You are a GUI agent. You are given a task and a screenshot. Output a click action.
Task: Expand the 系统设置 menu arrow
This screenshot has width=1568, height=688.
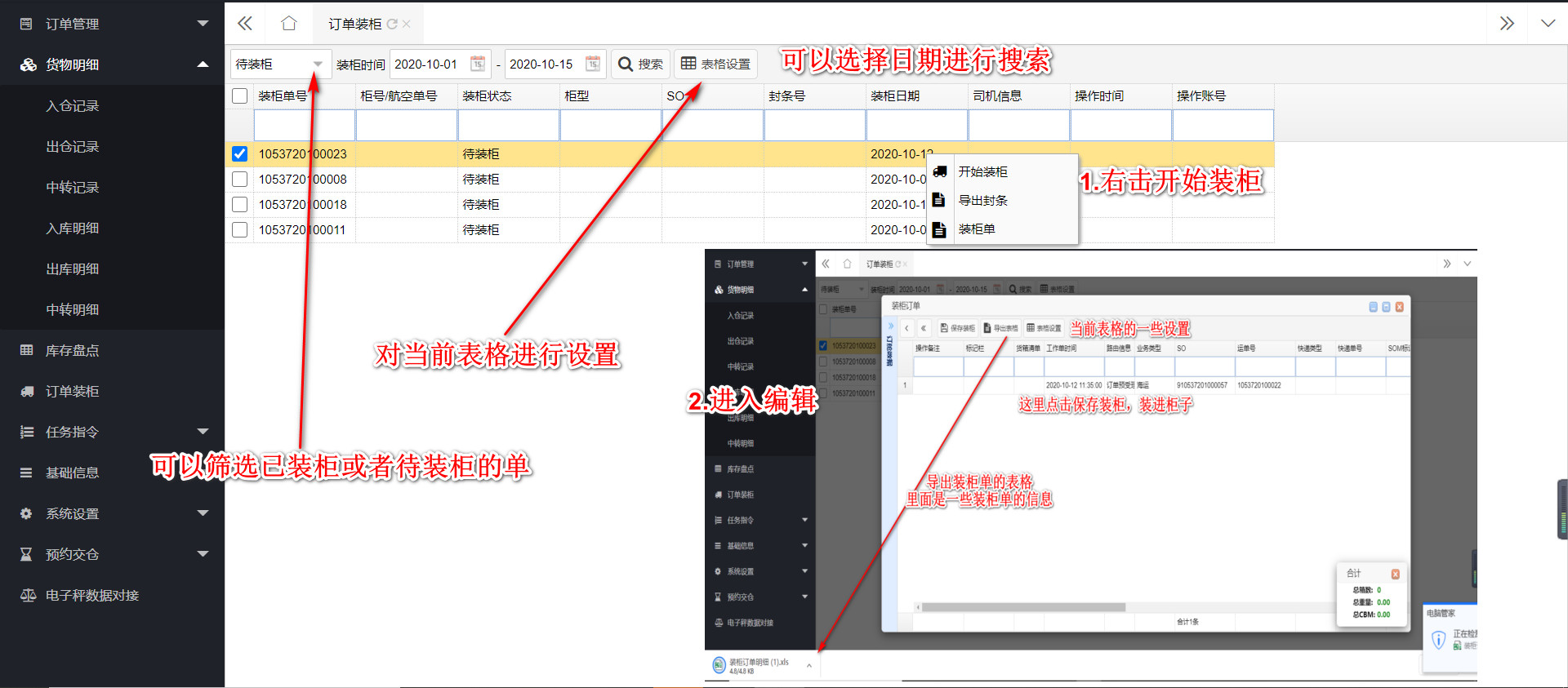[x=203, y=513]
